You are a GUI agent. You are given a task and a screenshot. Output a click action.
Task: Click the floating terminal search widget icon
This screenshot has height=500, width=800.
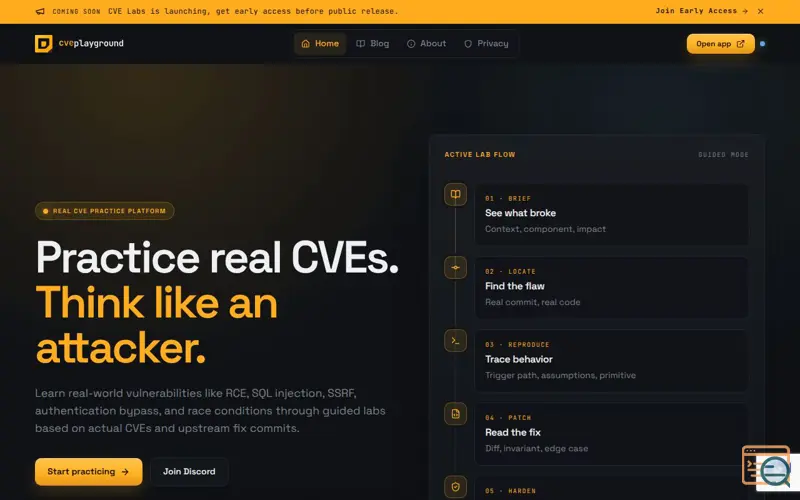pyautogui.click(x=766, y=466)
